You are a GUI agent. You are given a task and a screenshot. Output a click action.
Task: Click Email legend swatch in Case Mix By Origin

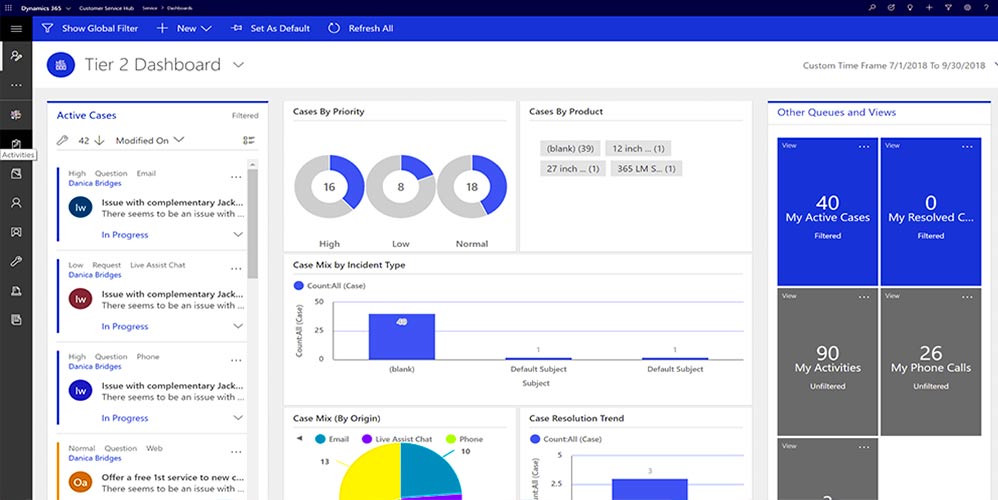[320, 439]
